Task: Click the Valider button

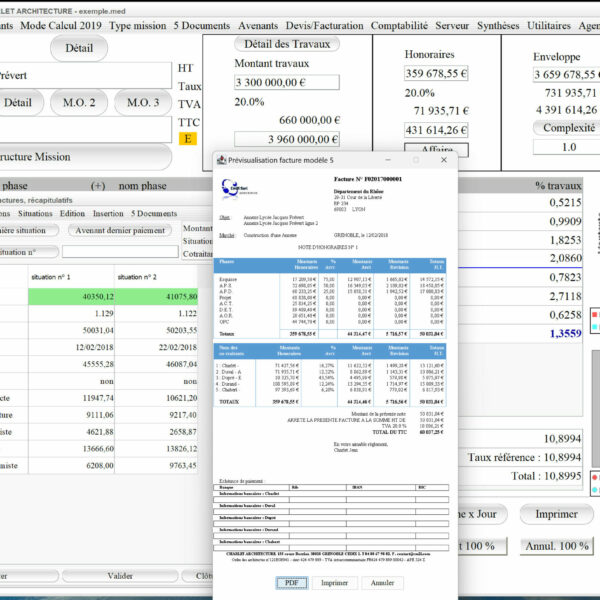Action: 120,576
